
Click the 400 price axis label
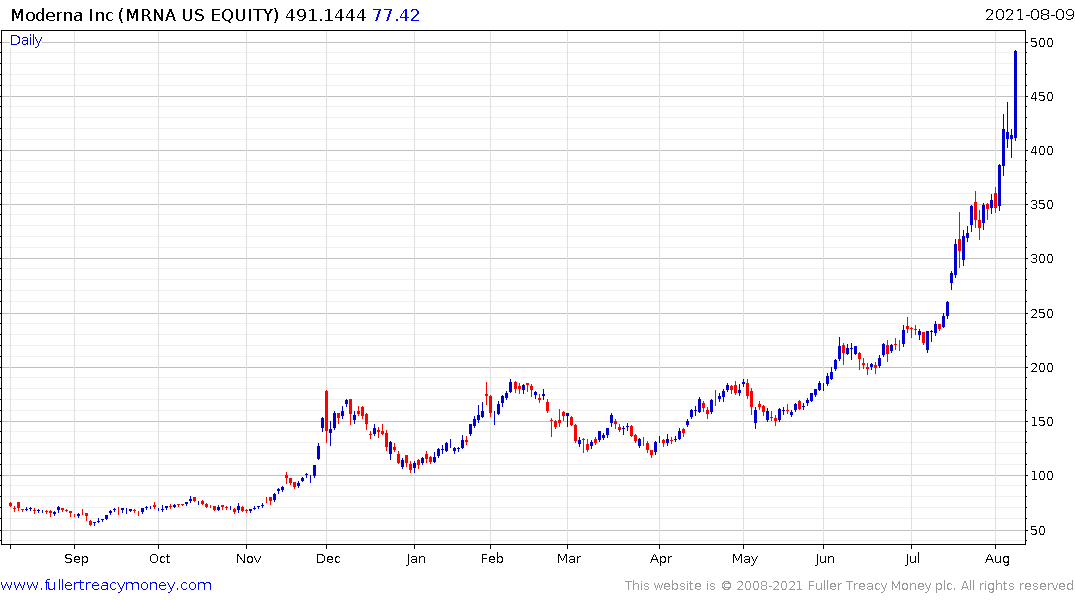click(1042, 151)
